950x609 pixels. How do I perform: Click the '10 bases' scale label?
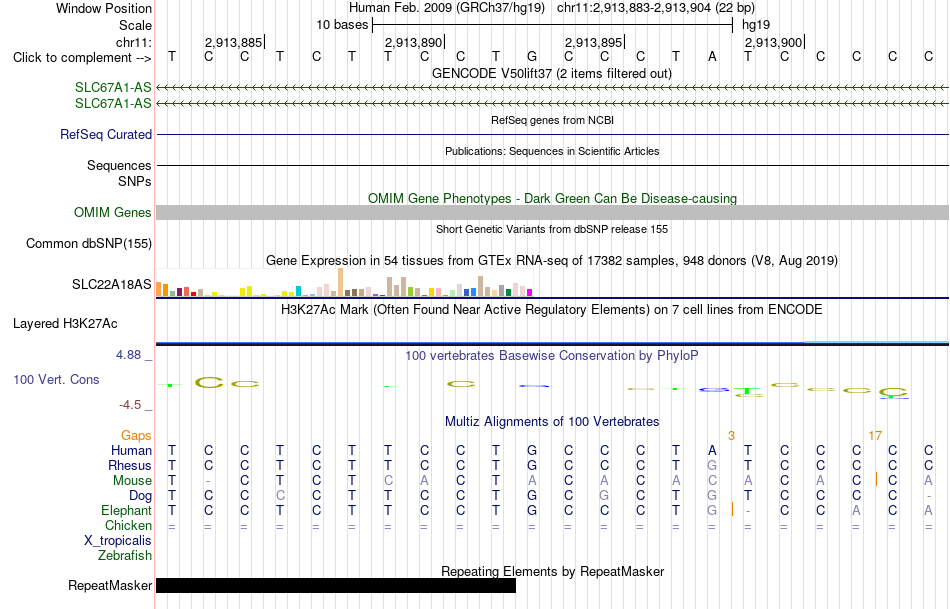click(x=342, y=25)
